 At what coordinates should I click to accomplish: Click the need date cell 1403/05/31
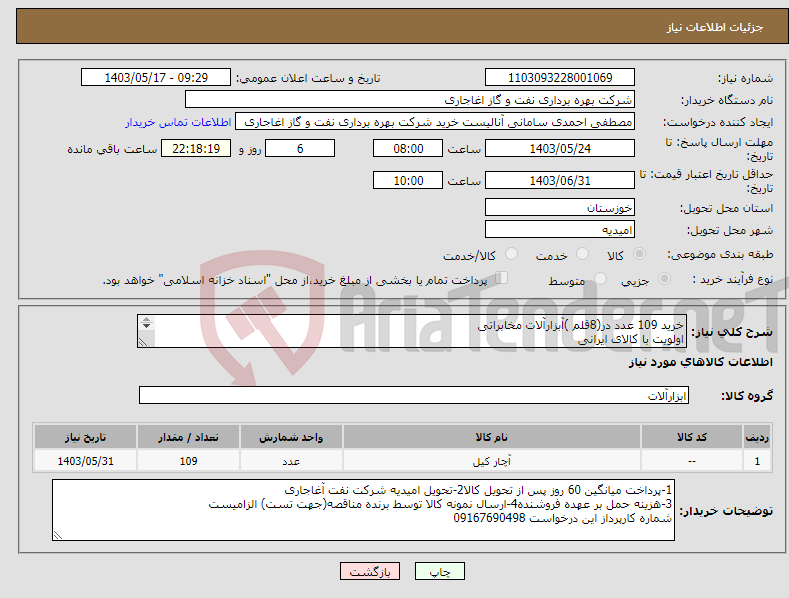tap(85, 461)
